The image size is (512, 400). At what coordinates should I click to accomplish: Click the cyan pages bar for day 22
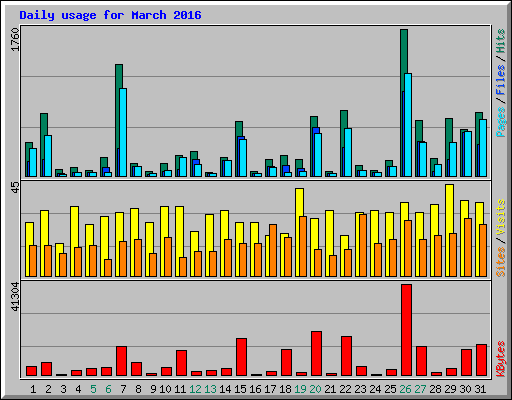click(x=348, y=152)
